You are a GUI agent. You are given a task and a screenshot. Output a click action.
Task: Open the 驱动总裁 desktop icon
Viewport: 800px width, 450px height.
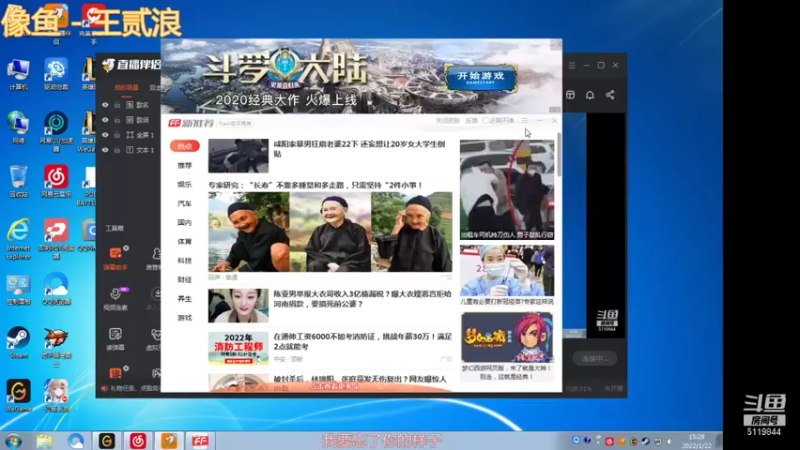pyautogui.click(x=56, y=74)
